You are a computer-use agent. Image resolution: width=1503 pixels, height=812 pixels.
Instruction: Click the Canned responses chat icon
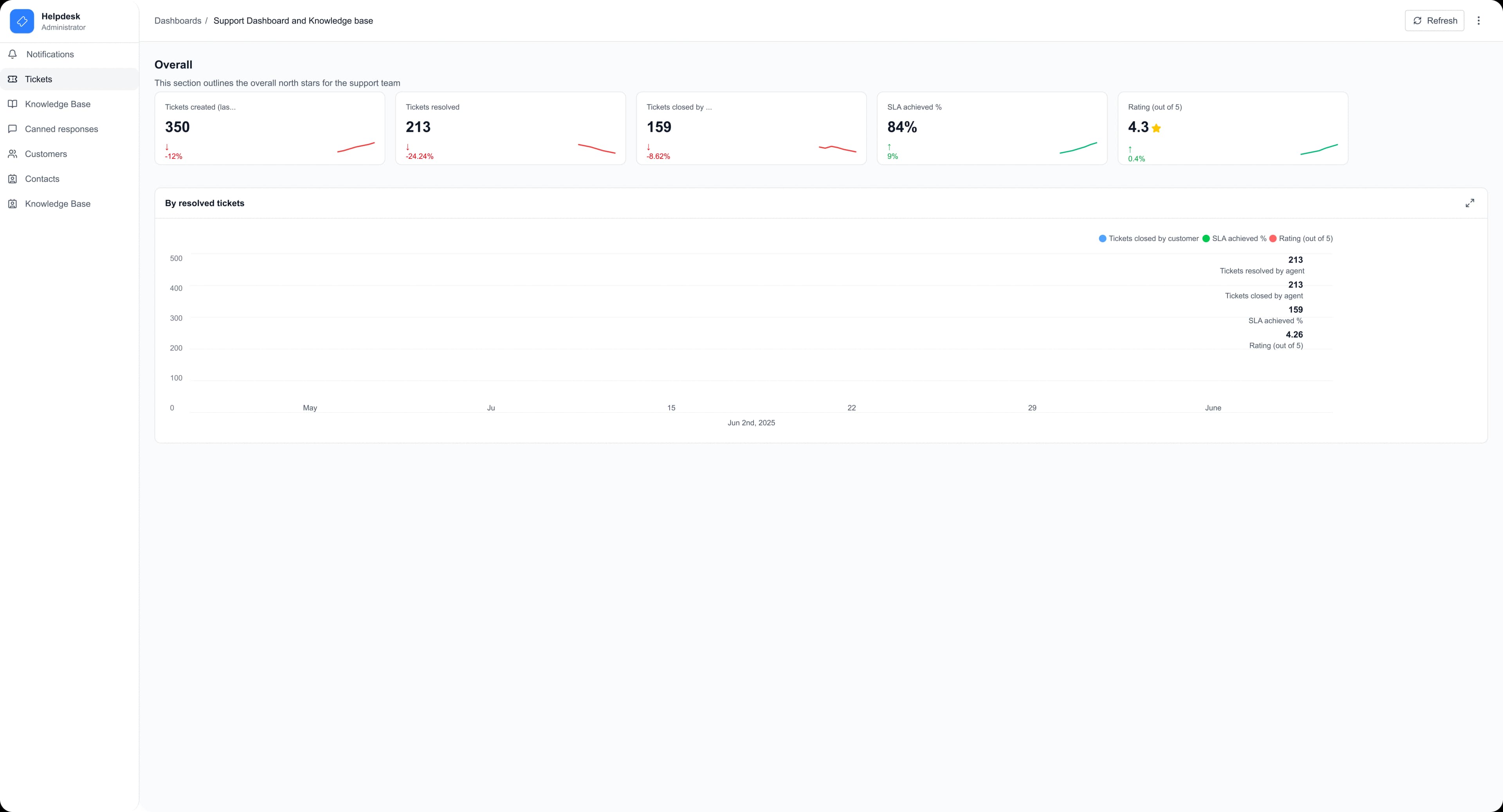[x=13, y=129]
